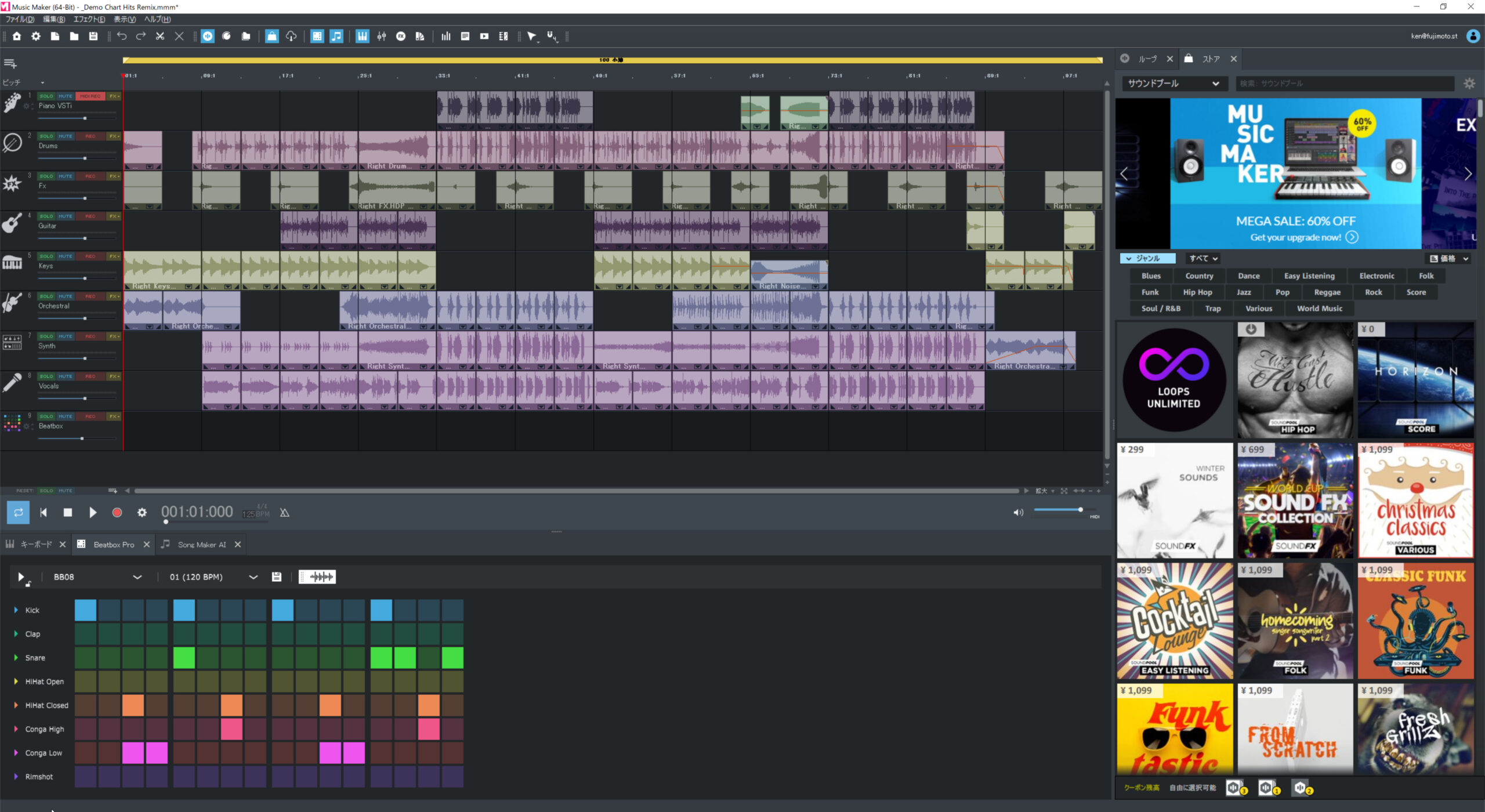Viewport: 1485px width, 812px height.
Task: Open the video monitor play icon
Action: 484,36
